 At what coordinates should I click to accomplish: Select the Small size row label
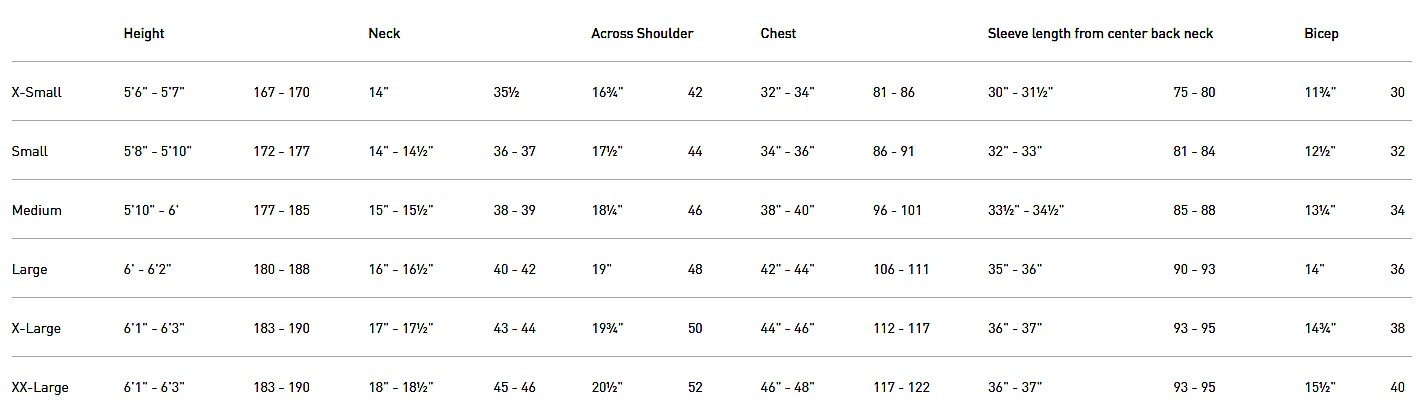pyautogui.click(x=30, y=151)
